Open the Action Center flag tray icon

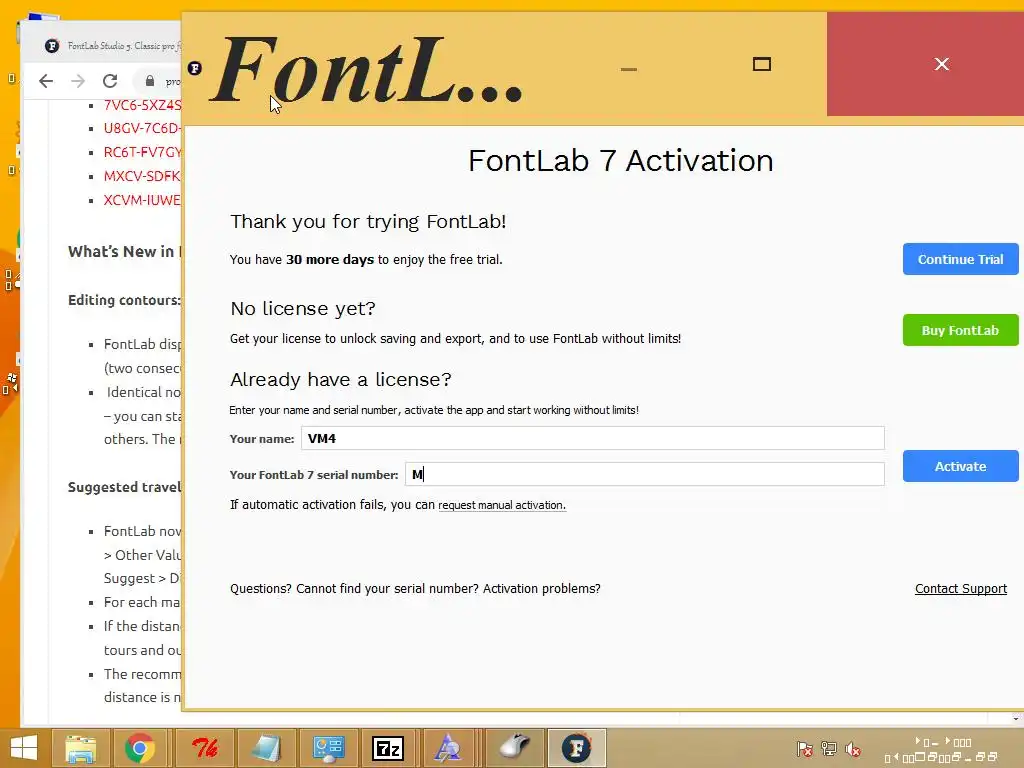[x=805, y=749]
